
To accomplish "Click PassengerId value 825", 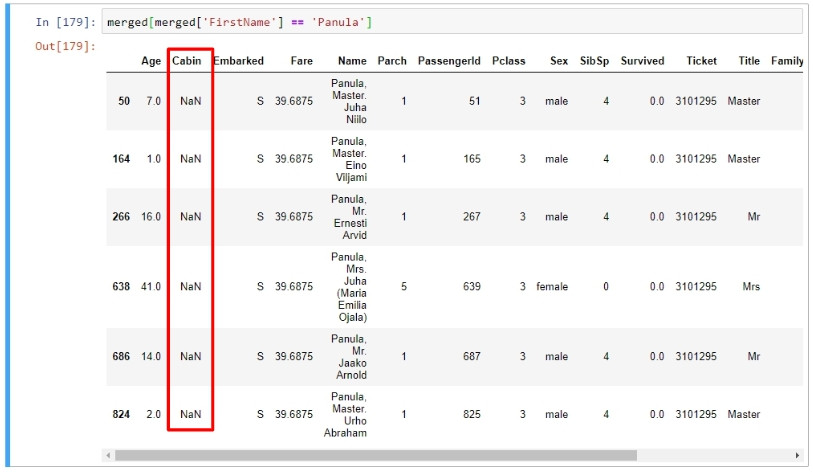I will 472,414.
